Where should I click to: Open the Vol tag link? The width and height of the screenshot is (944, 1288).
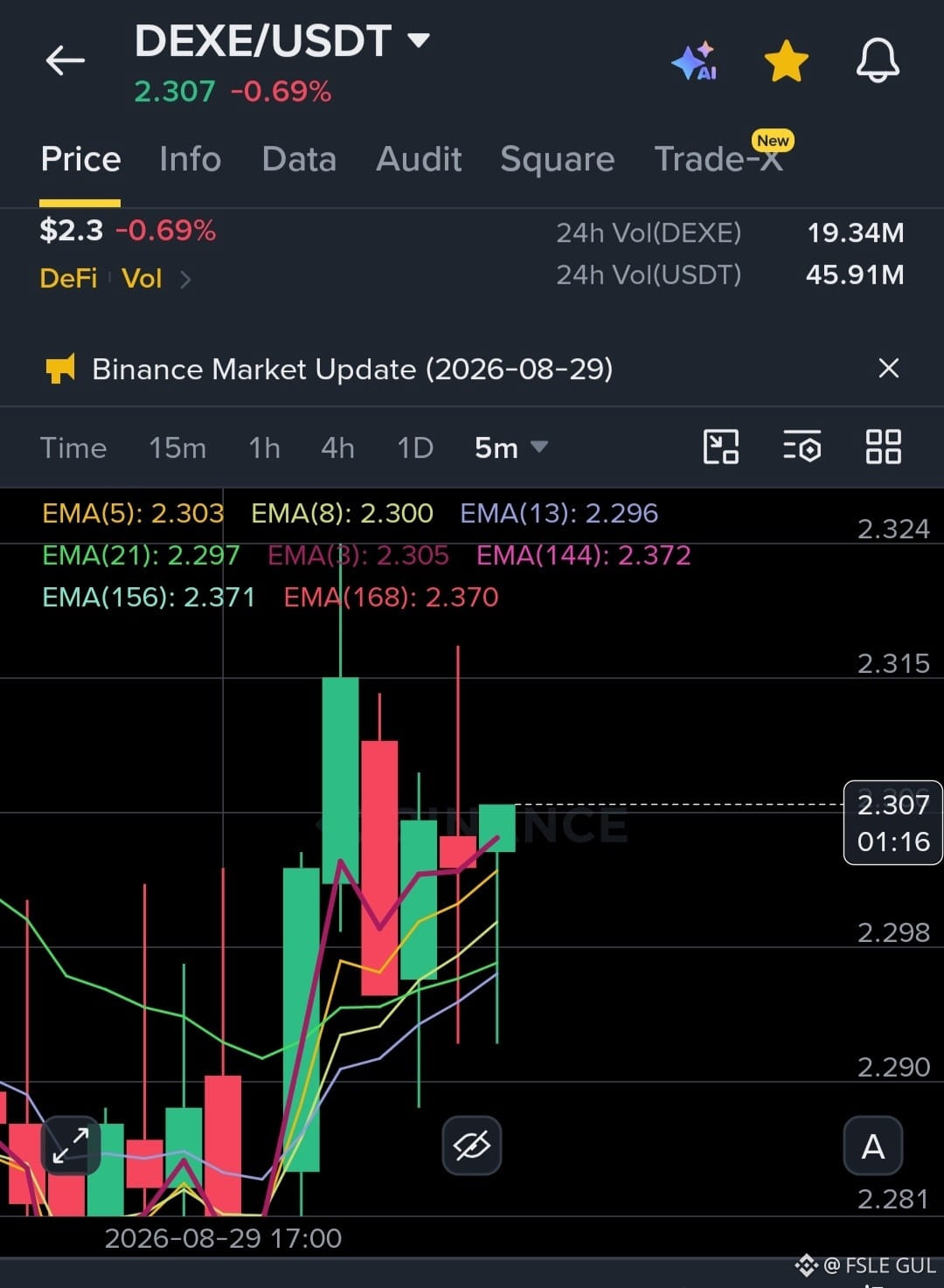point(142,278)
